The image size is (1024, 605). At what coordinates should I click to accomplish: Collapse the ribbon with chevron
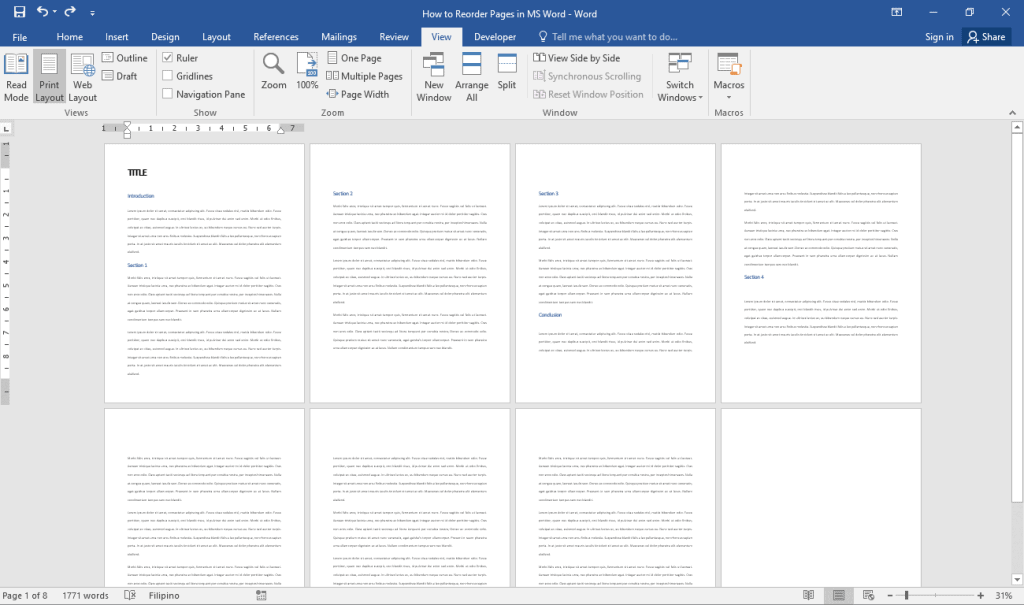click(1012, 113)
